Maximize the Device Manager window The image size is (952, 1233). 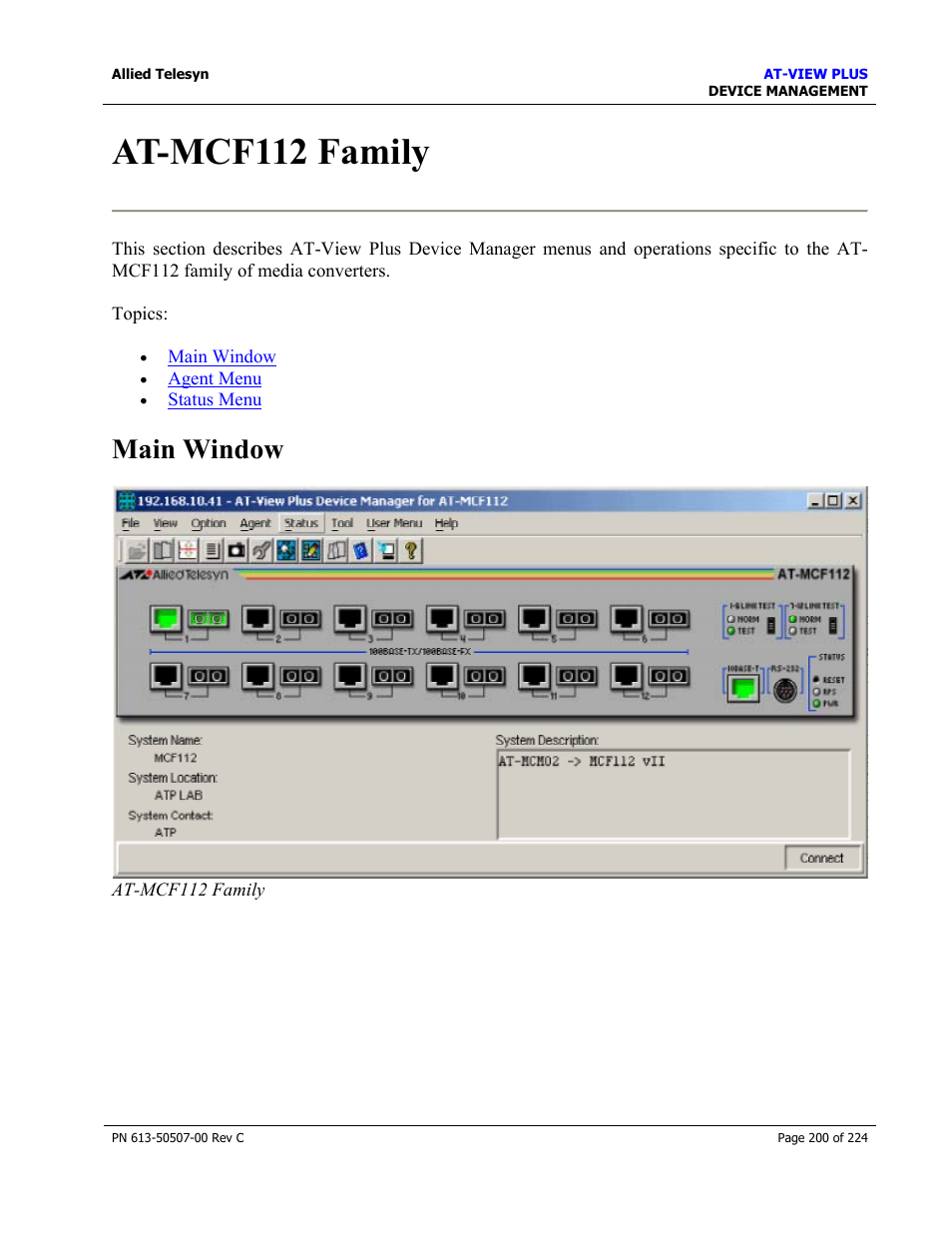[x=833, y=500]
